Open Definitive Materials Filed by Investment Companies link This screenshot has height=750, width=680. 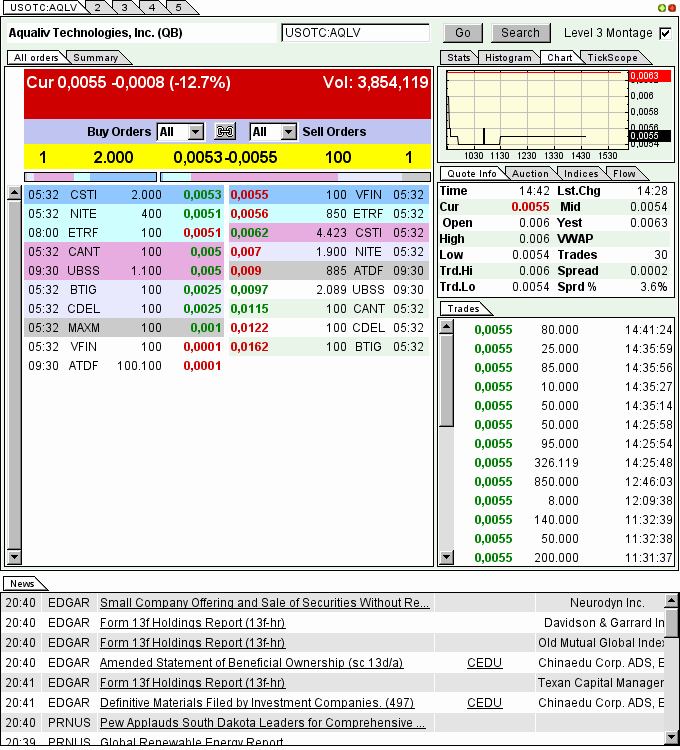pos(257,703)
